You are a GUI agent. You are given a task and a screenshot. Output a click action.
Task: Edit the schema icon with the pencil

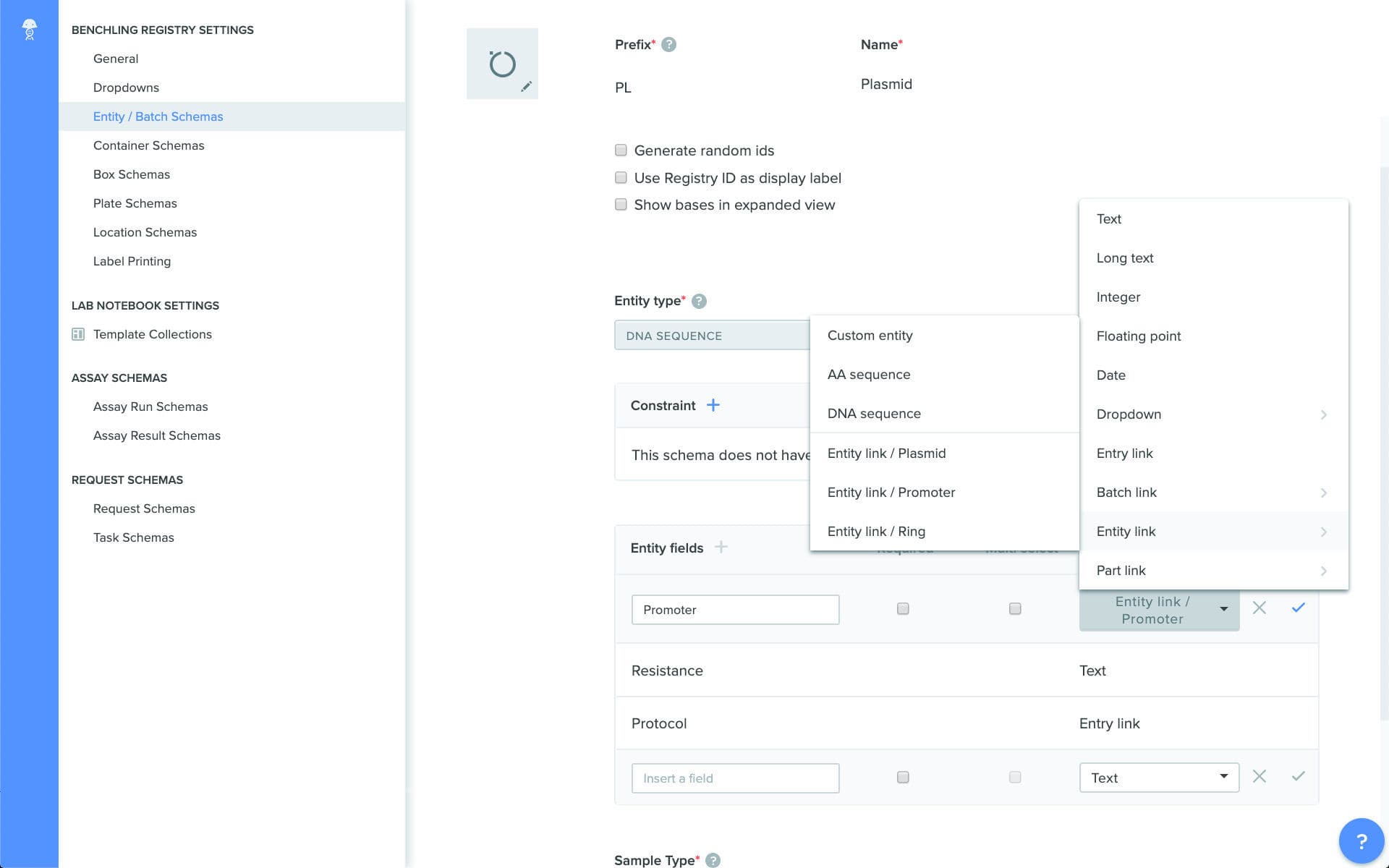(x=527, y=86)
